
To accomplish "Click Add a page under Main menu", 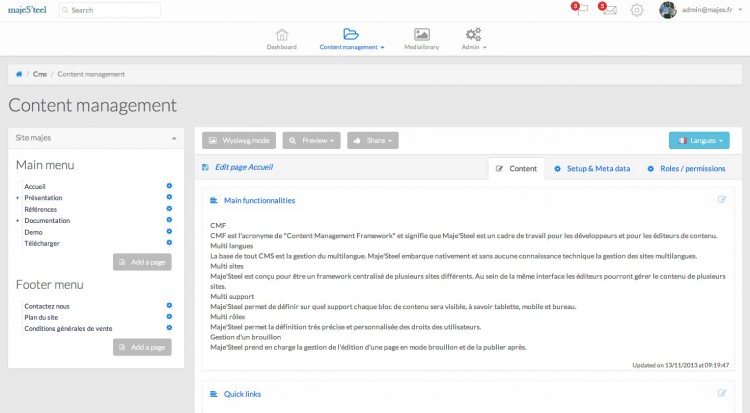I will [x=142, y=262].
